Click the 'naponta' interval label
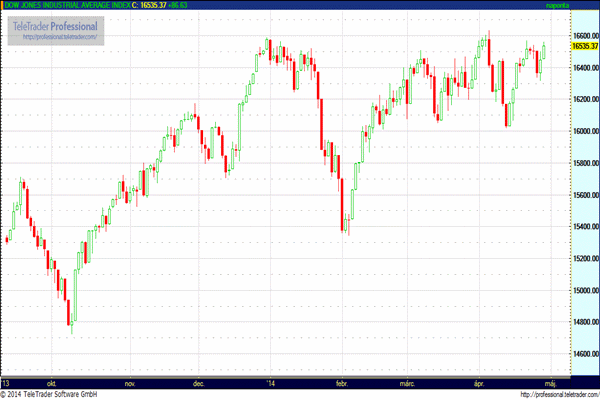Viewport: 600px width, 400px height. [557, 5]
